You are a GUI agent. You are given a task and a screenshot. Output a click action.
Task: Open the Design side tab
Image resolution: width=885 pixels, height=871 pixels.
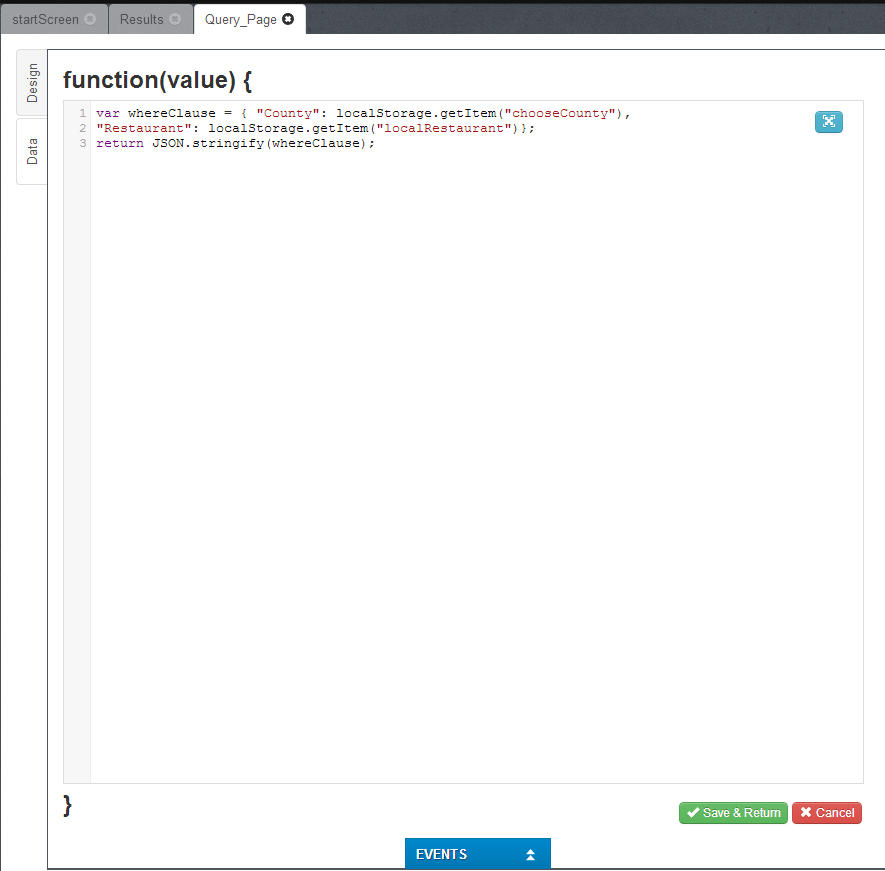point(32,82)
